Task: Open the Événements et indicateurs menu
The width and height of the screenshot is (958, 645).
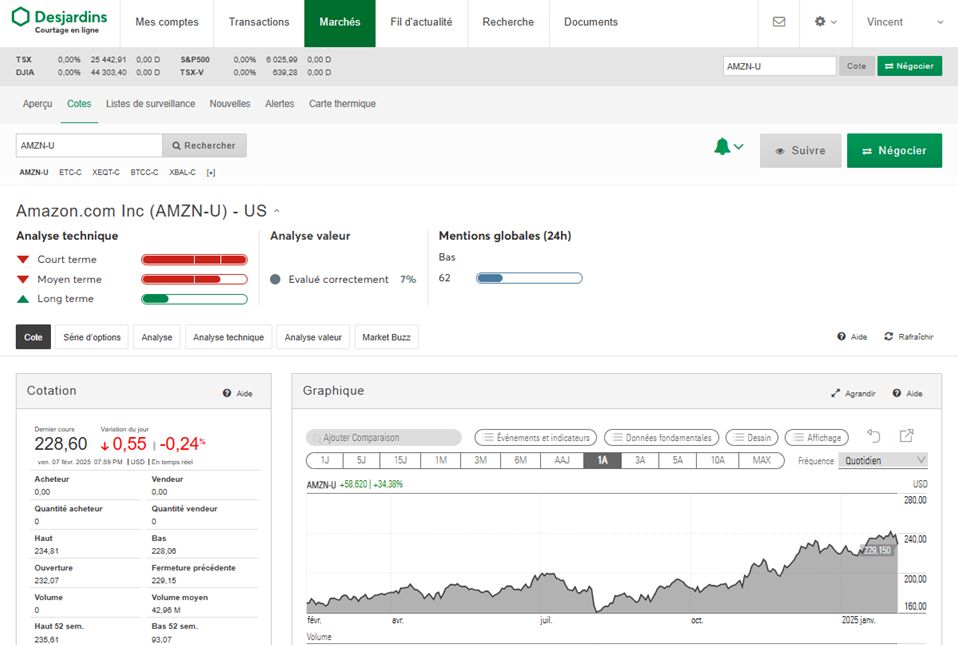Action: (535, 438)
